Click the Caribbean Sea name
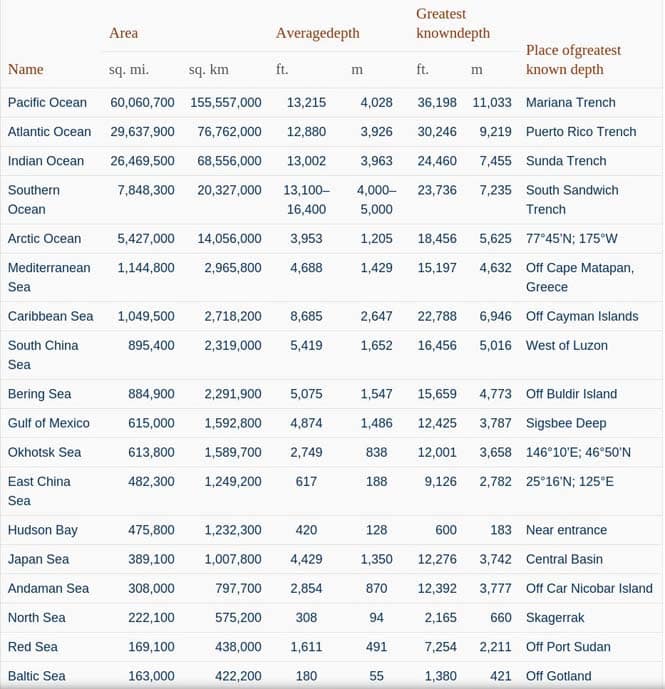Image resolution: width=665 pixels, height=689 pixels. click(51, 316)
